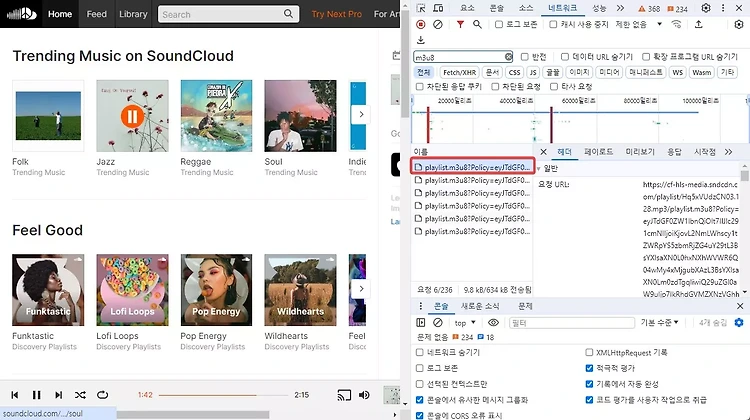
Task: Enable 네트워크 숨기기 in console settings
Action: (x=419, y=352)
